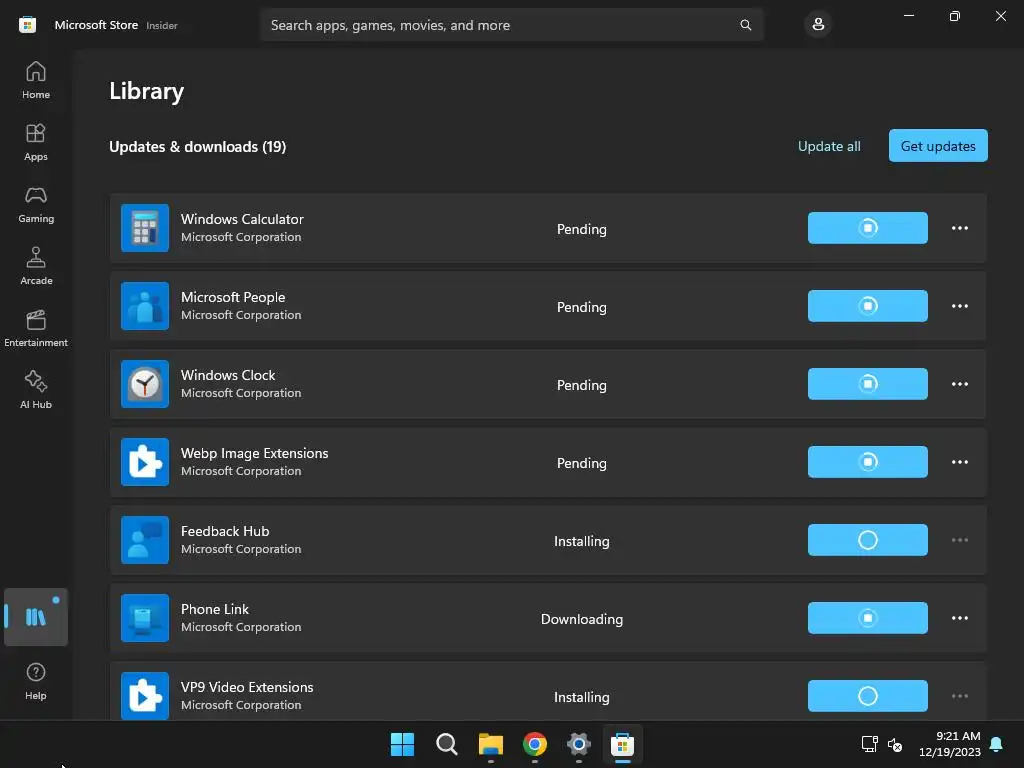Viewport: 1024px width, 768px height.
Task: Click the Microsoft Store logo icon
Action: coord(27,25)
